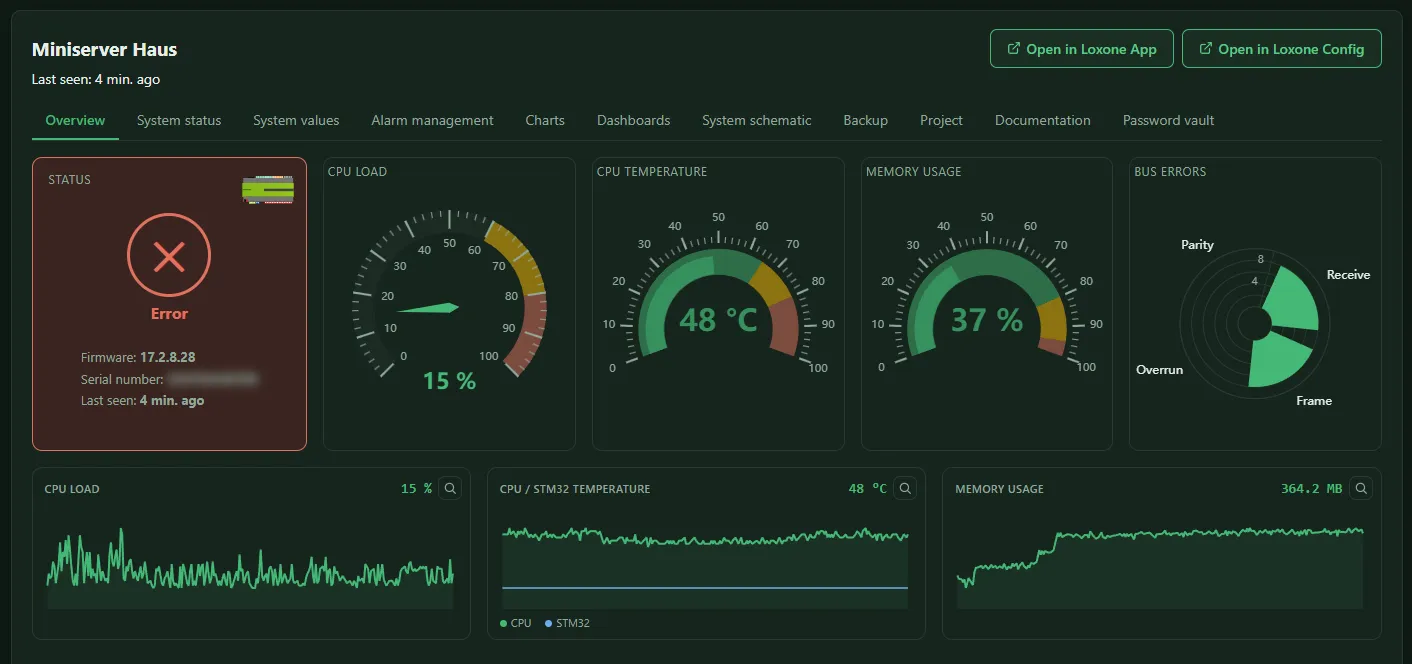The image size is (1412, 664).
Task: Click the Open in Loxone Config button
Action: pos(1281,49)
